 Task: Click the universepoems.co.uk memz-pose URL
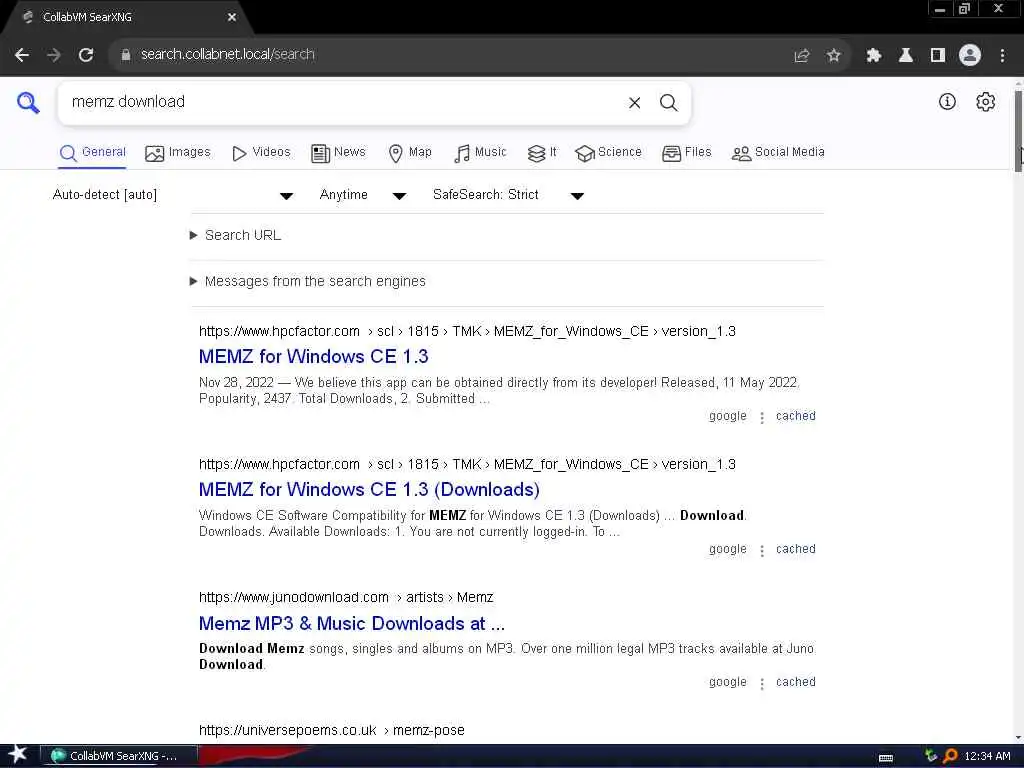[332, 730]
